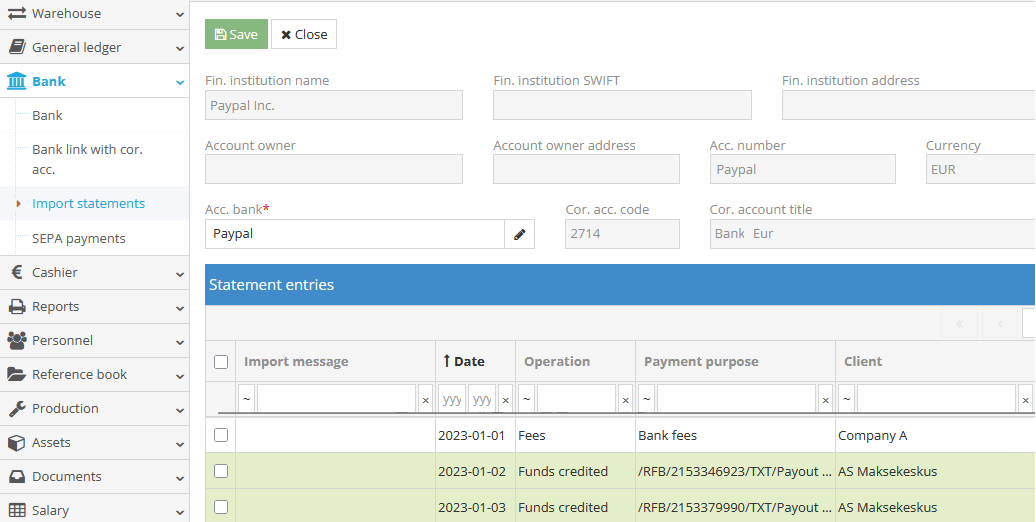Click the Warehouse arrows icon in sidebar
The height and width of the screenshot is (522, 1036).
[x=16, y=13]
